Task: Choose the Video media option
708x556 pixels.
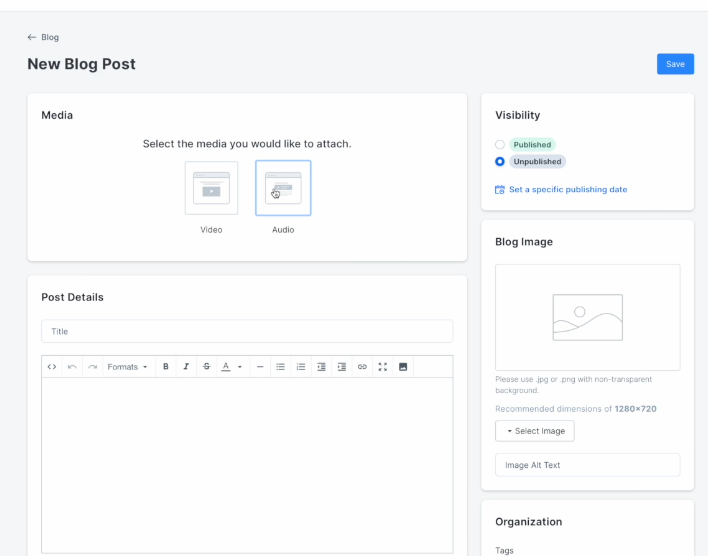Action: tap(211, 188)
